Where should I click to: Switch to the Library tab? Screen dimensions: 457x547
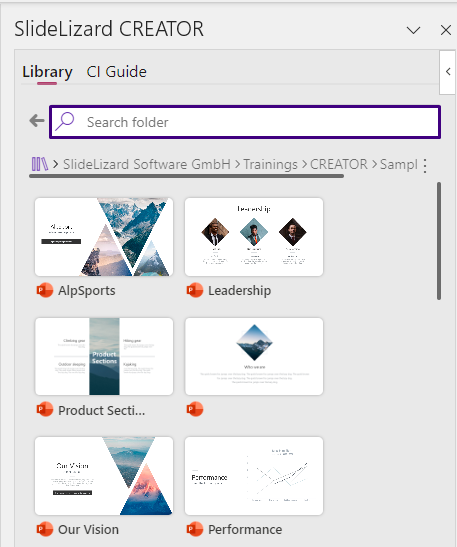pyautogui.click(x=47, y=72)
